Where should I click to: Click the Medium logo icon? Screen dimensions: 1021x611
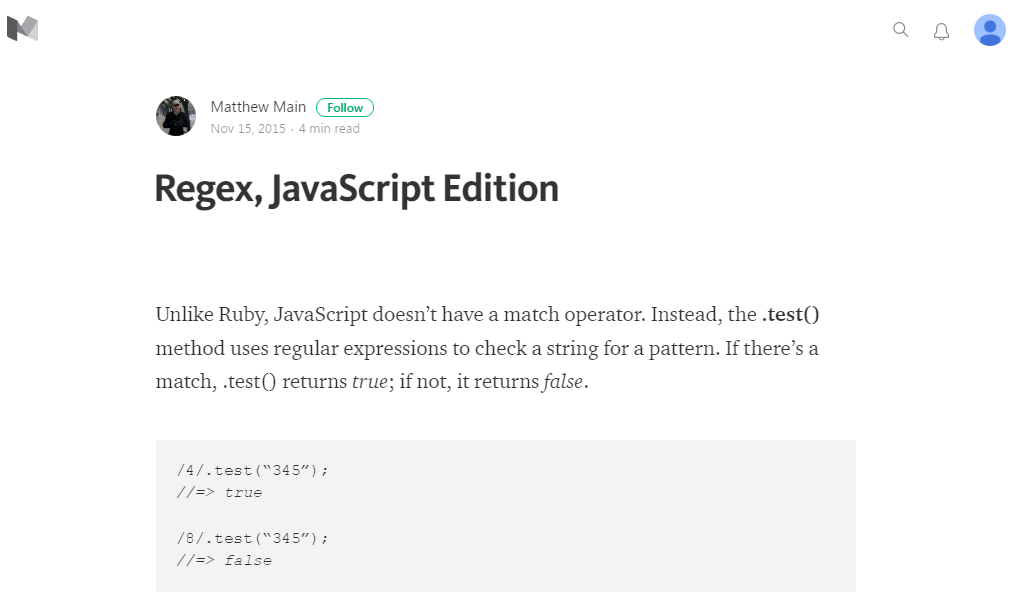click(22, 29)
